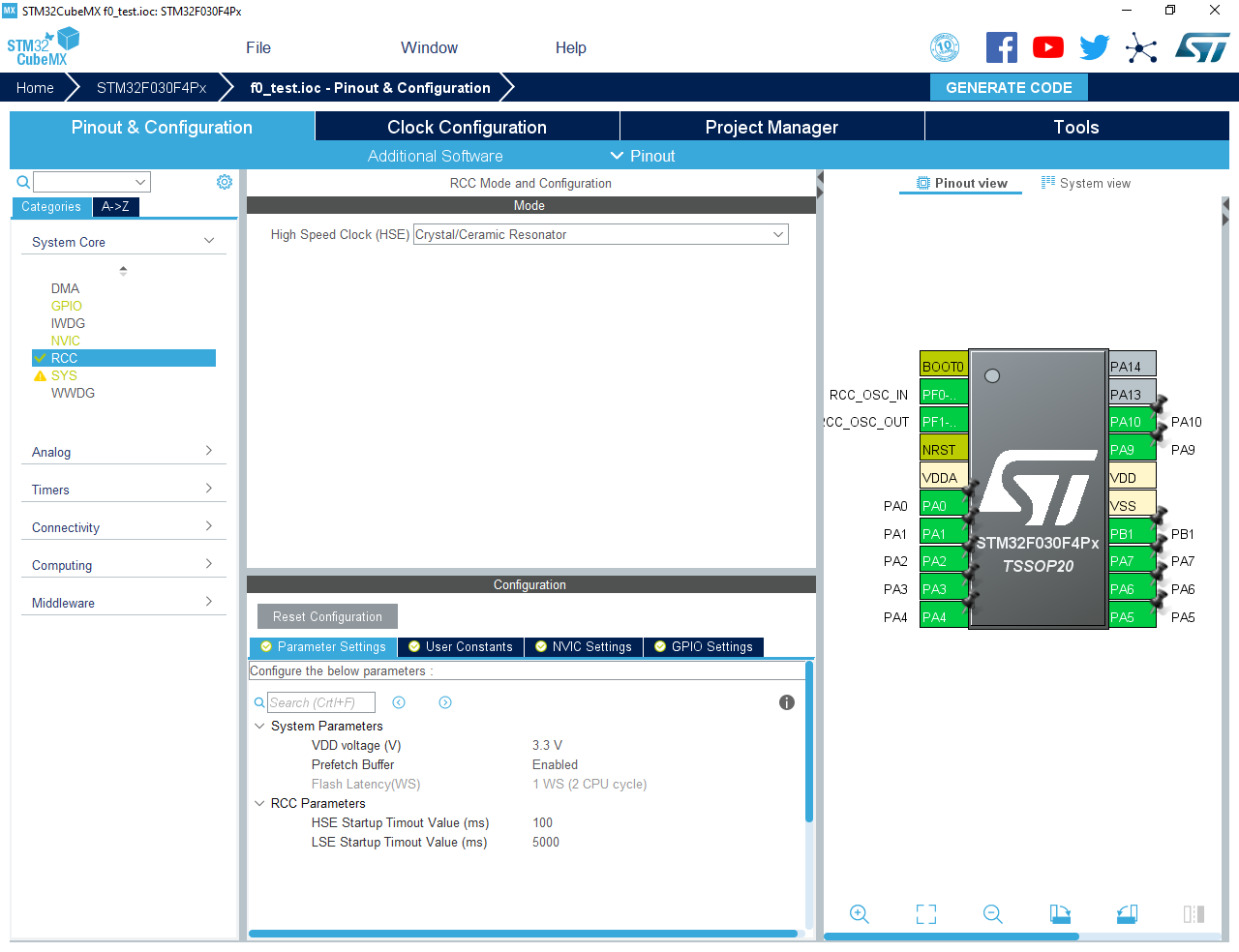
Task: Open Additional Software
Action: [x=435, y=156]
